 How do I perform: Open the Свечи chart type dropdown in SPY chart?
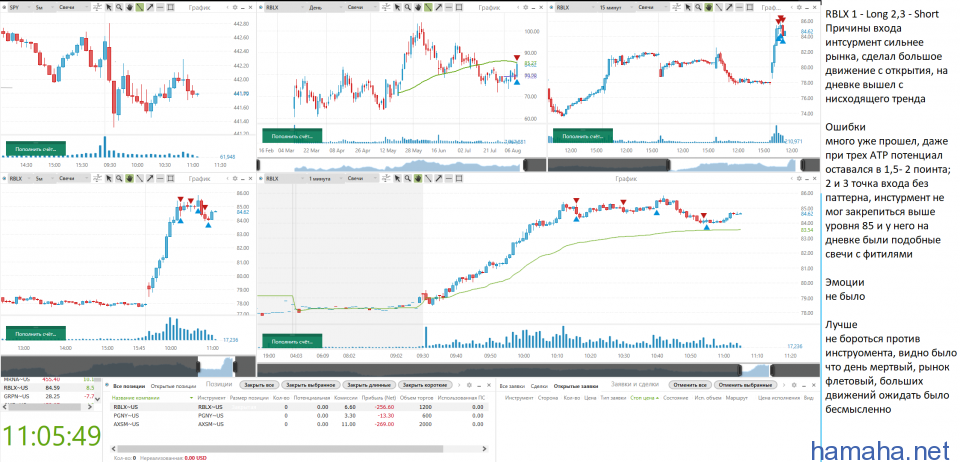click(x=73, y=7)
